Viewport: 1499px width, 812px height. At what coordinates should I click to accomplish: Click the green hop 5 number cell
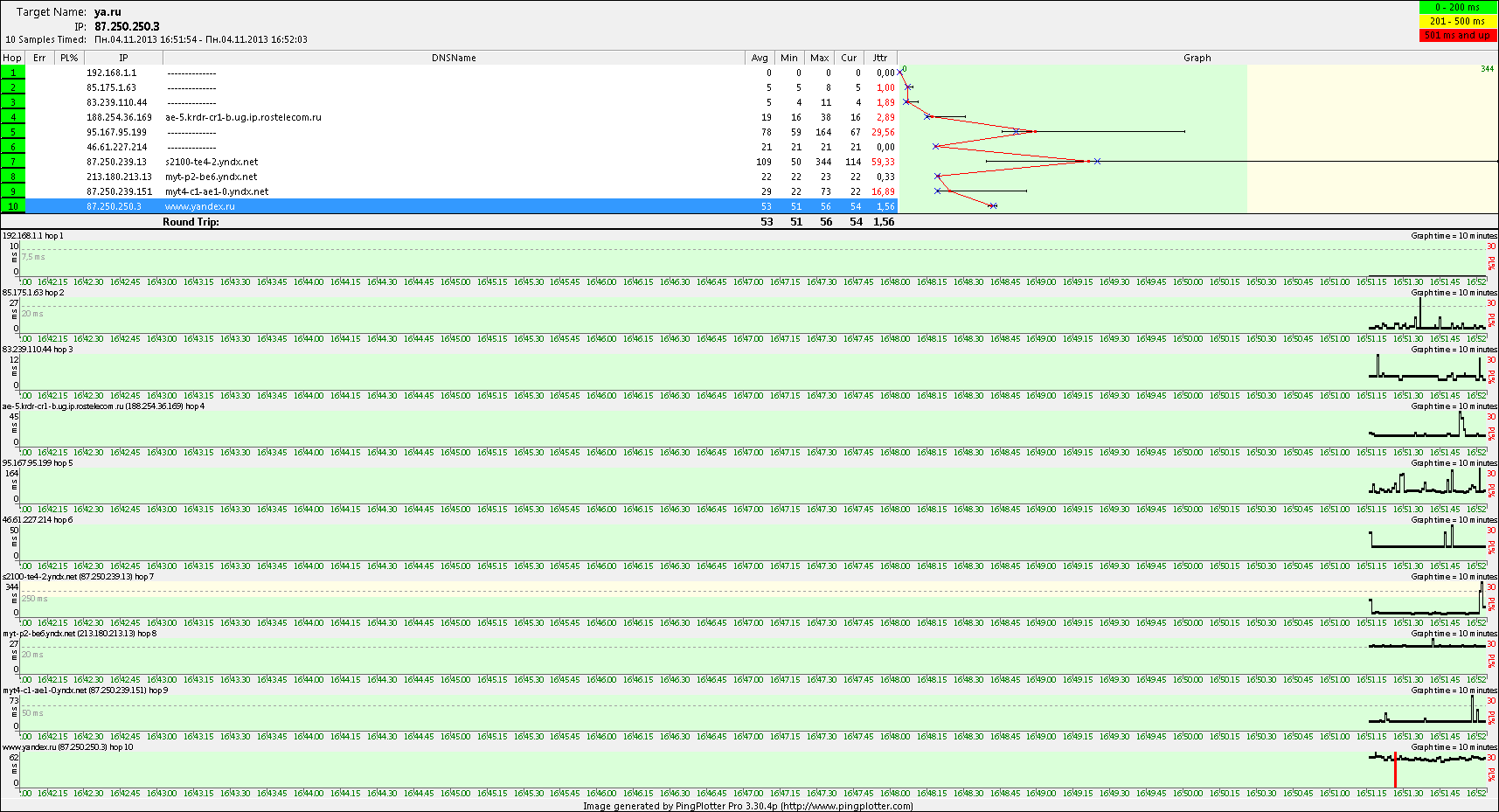pyautogui.click(x=13, y=132)
